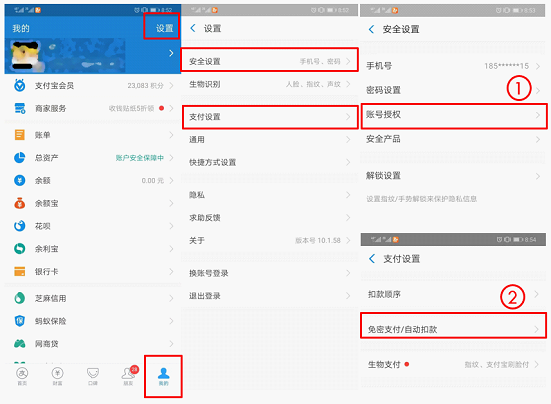Open the 总资产 pie chart icon
This screenshot has width=551, height=404.
[20, 157]
